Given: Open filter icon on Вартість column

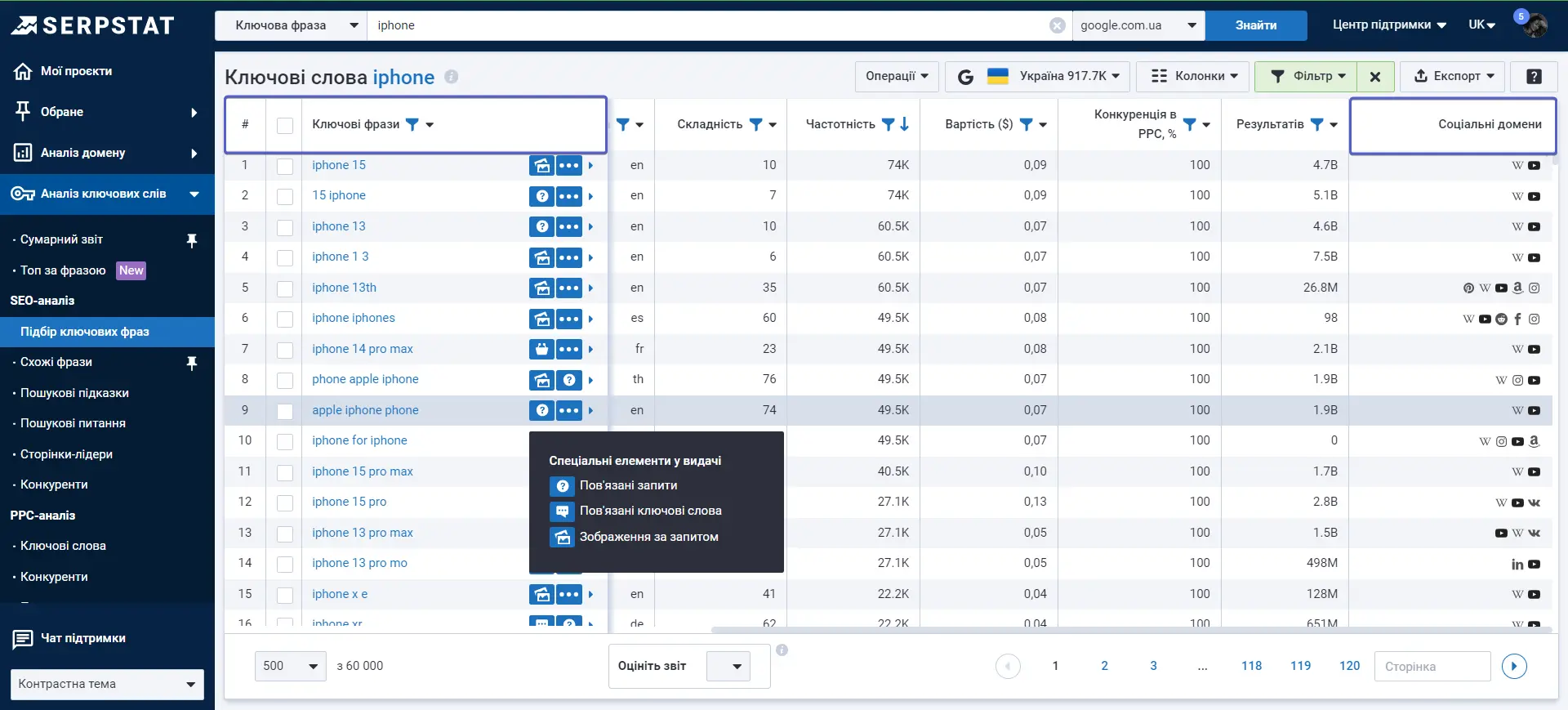Looking at the screenshot, I should click(1027, 124).
